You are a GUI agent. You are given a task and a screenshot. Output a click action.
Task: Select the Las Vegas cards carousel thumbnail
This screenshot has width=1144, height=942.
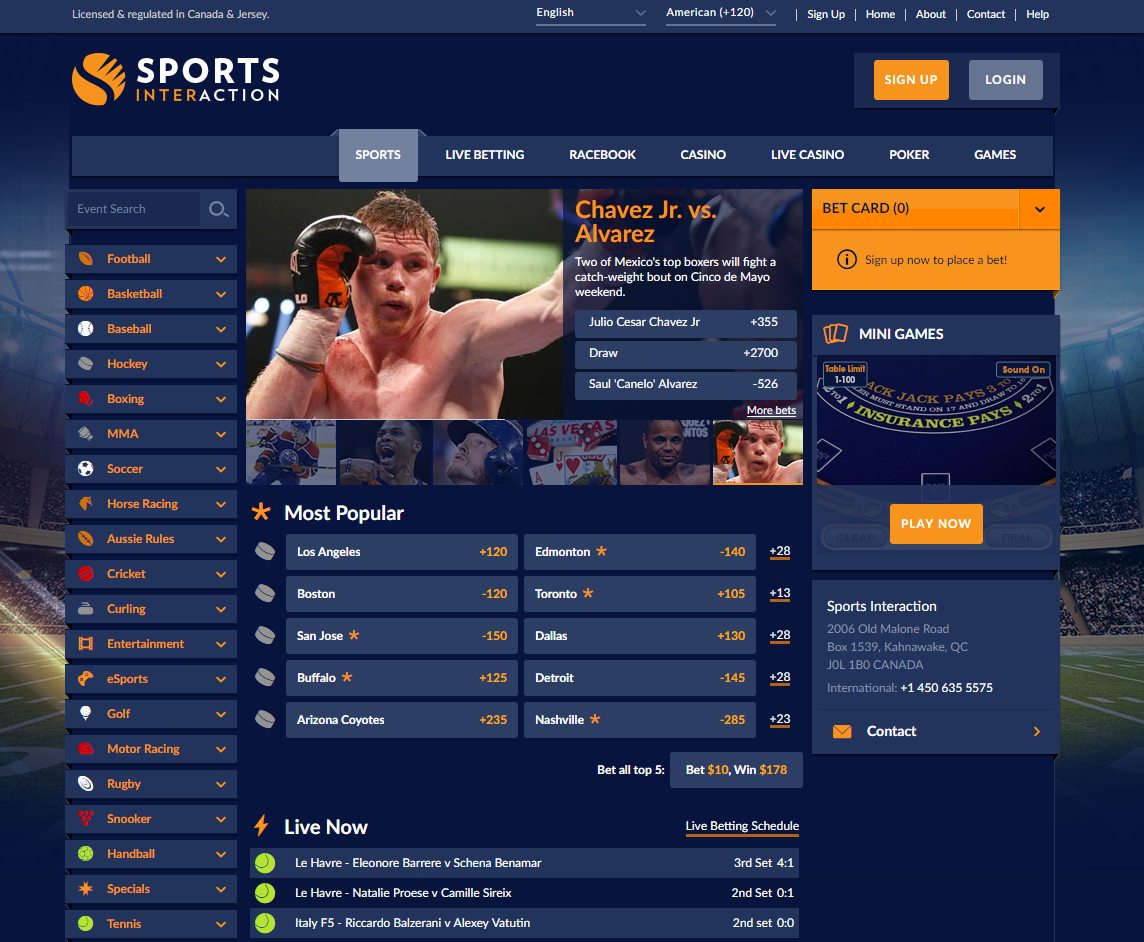point(571,452)
